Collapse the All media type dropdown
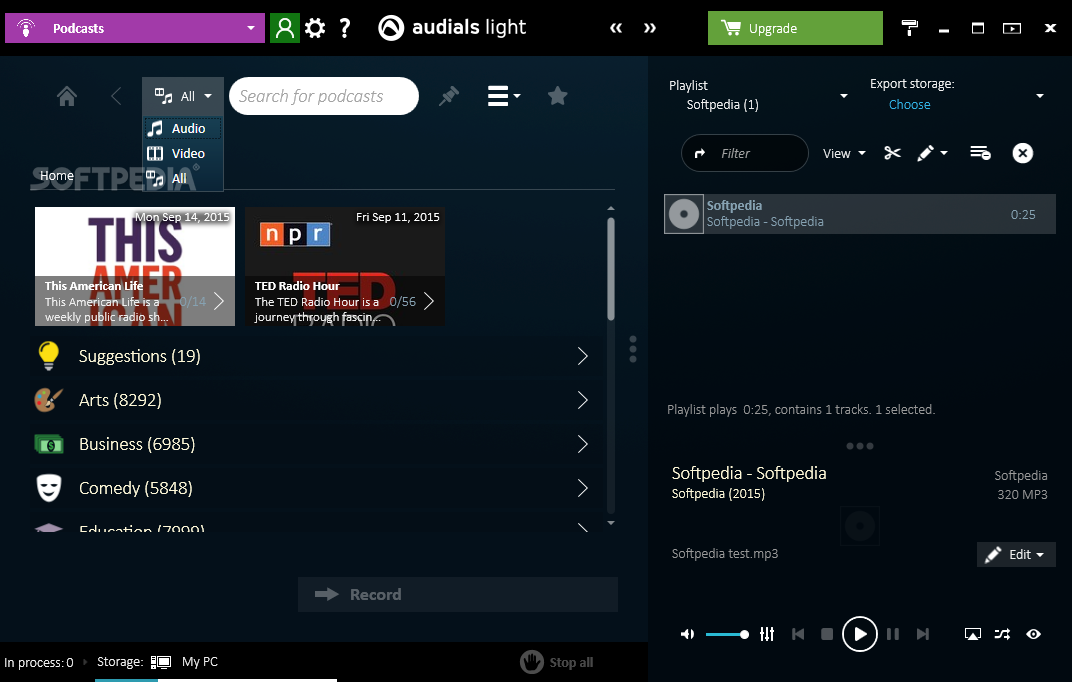The image size is (1072, 682). [x=183, y=96]
